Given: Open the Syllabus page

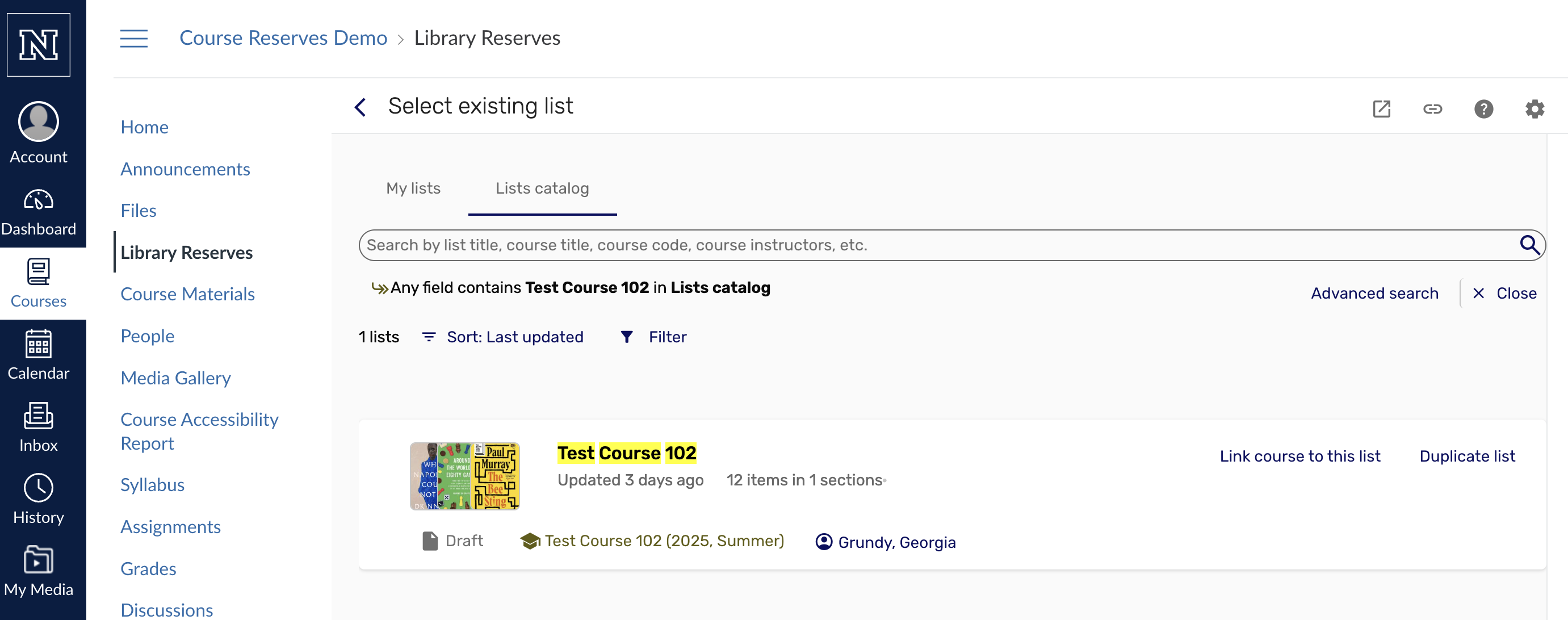Looking at the screenshot, I should (152, 484).
